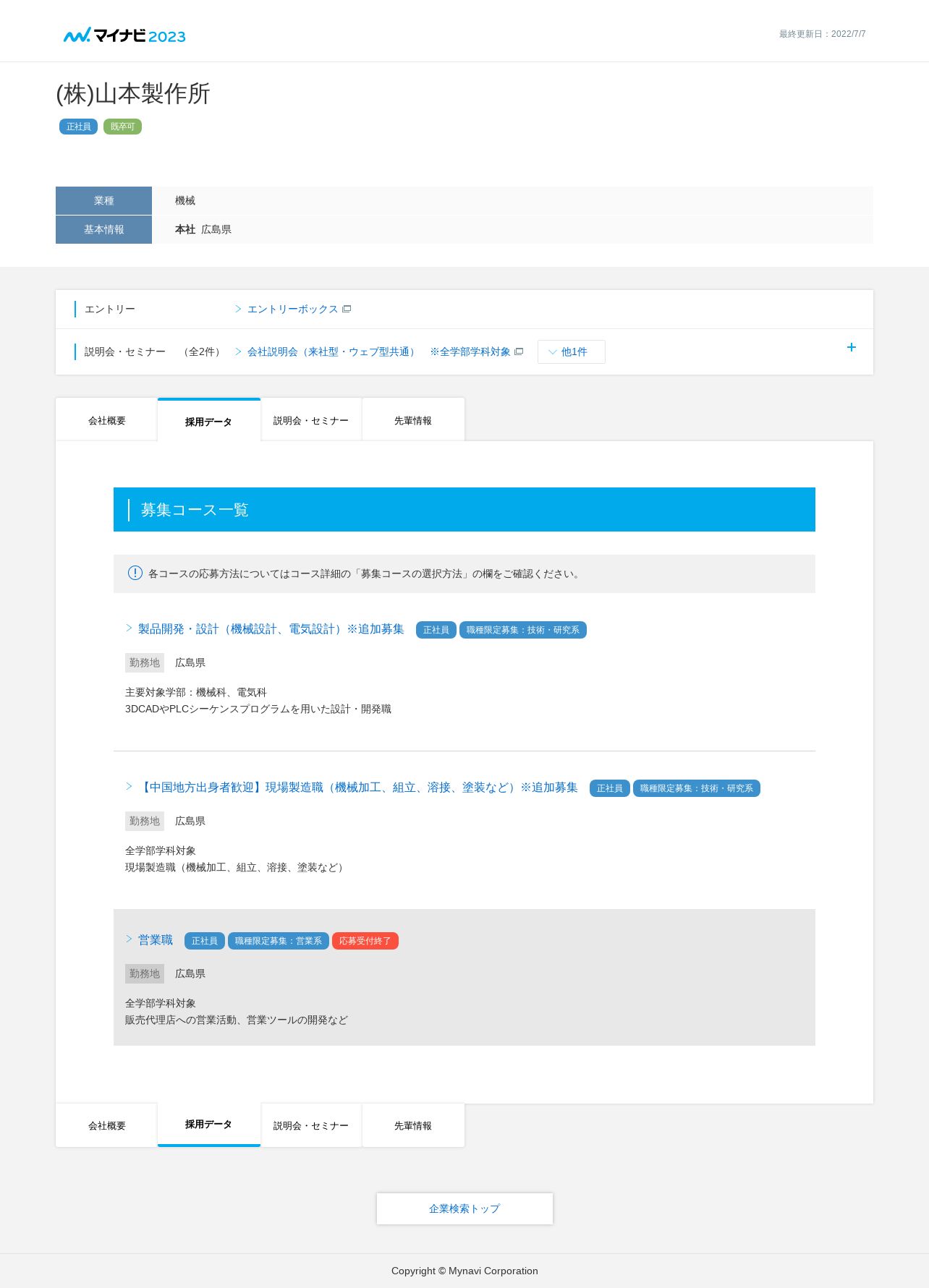Open 製品開発・設計 course link
Screen dimensions: 929x1288
271,629
